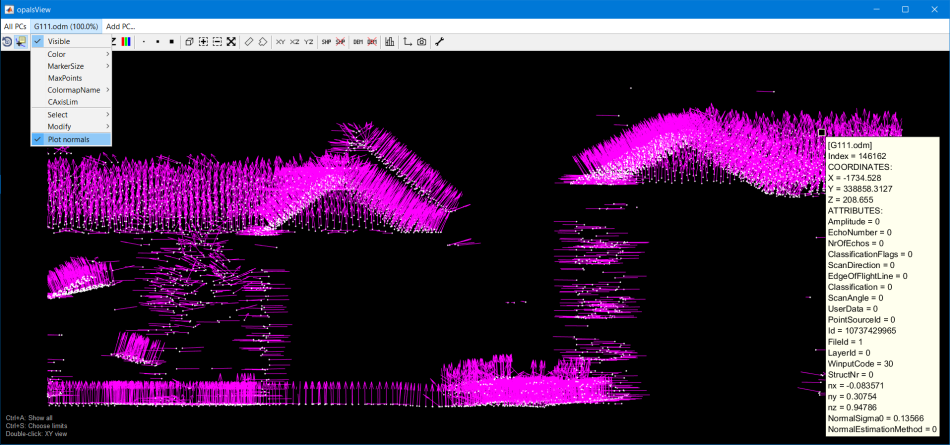Toggle the data cursor tool
The image size is (950, 445).
click(x=20, y=42)
